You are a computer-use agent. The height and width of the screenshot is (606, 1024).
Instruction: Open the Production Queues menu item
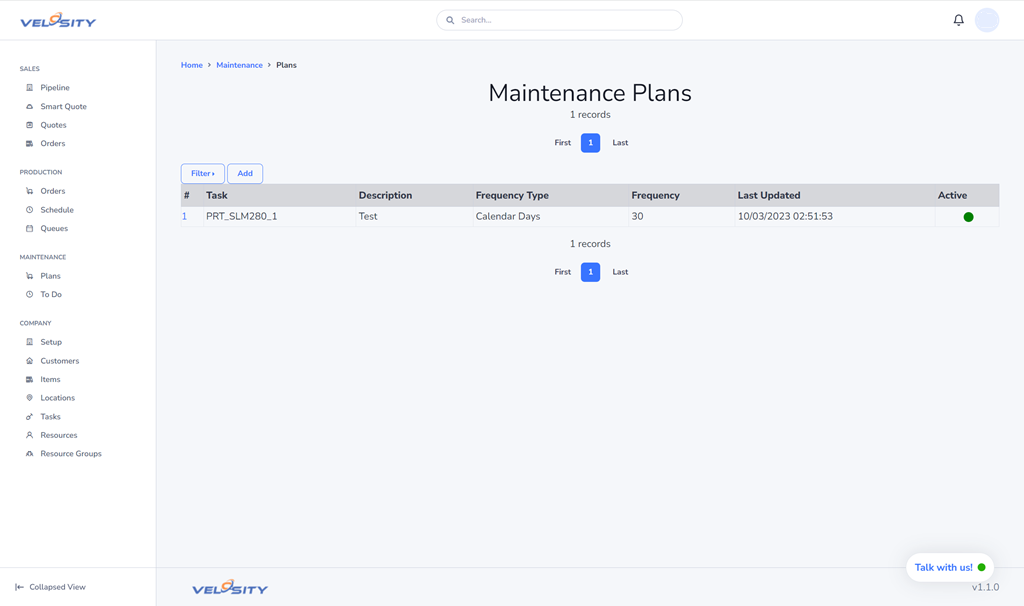54,229
